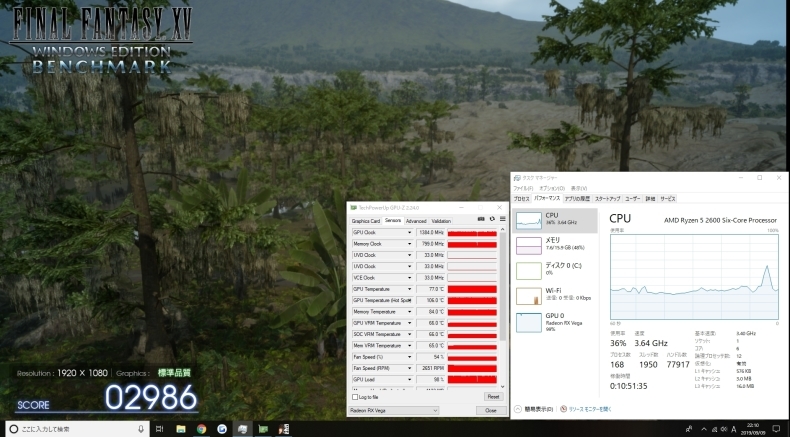
Task: Show hidden system tray icons chevron
Action: click(704, 429)
